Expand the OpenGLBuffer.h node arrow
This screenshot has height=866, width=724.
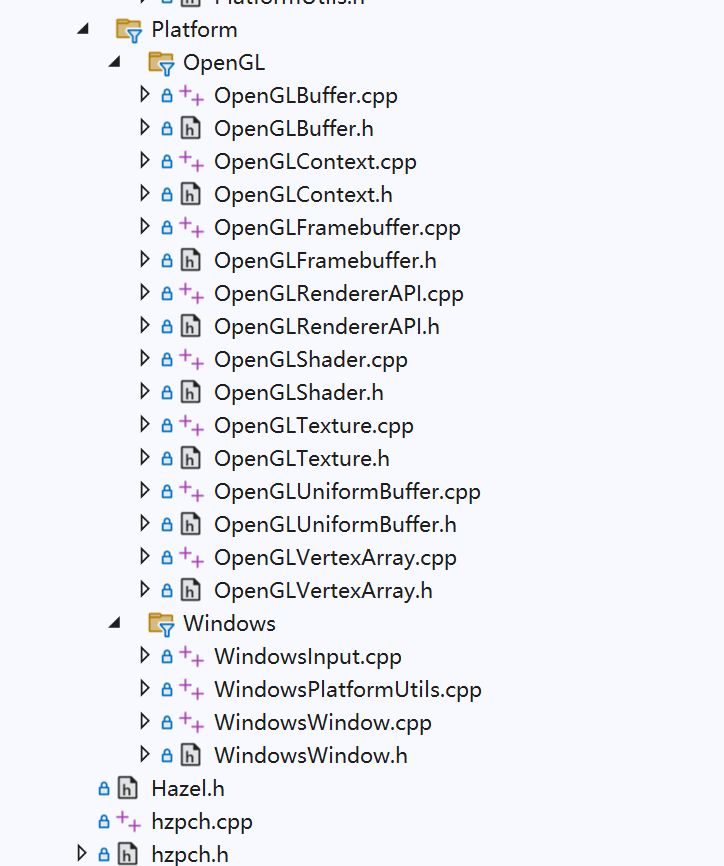pos(145,128)
